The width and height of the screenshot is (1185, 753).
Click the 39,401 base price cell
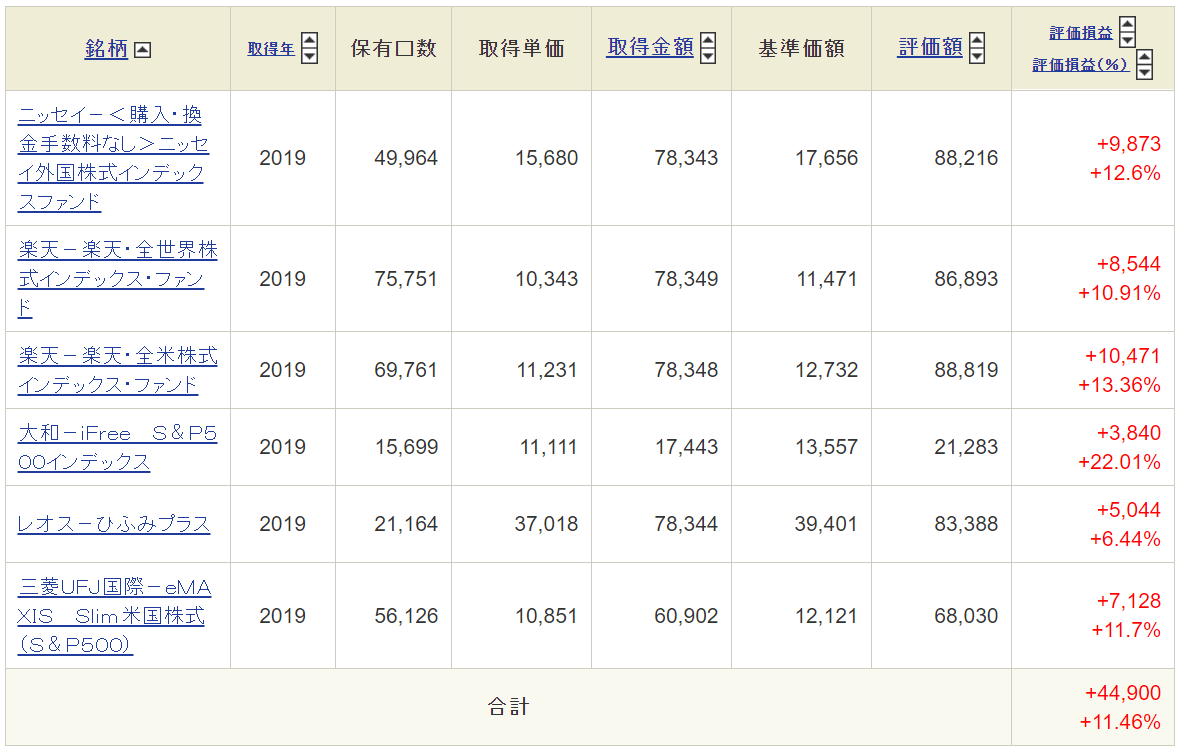(x=826, y=524)
